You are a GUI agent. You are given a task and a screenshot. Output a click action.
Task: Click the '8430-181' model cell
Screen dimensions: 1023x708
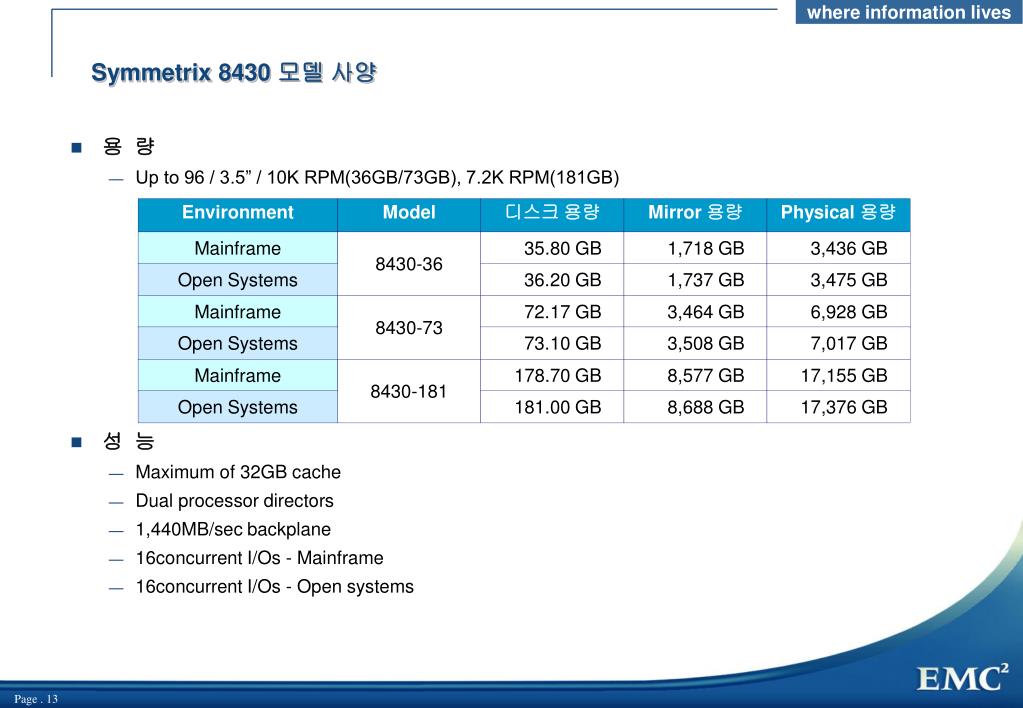pos(409,392)
